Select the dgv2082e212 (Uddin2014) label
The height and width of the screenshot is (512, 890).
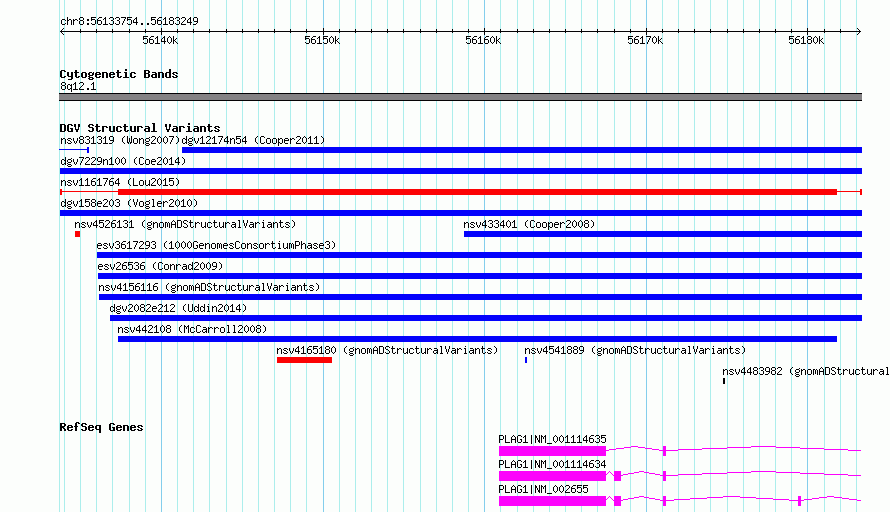(x=178, y=308)
